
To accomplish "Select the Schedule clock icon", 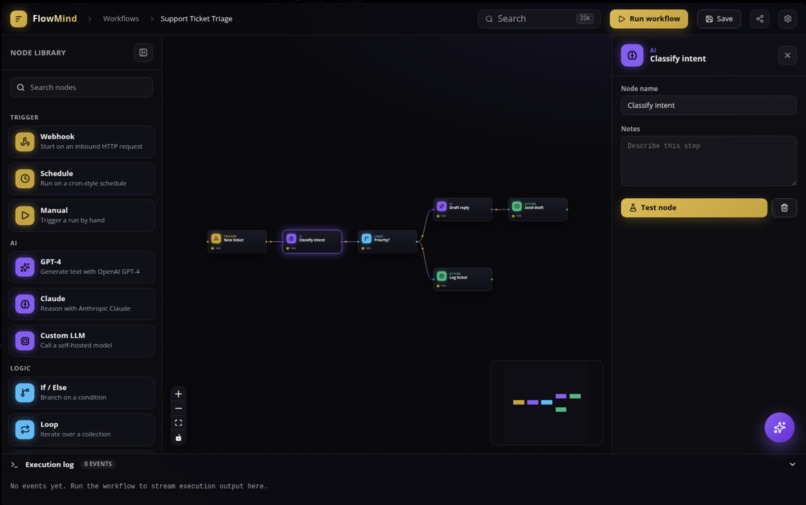I will pos(25,178).
